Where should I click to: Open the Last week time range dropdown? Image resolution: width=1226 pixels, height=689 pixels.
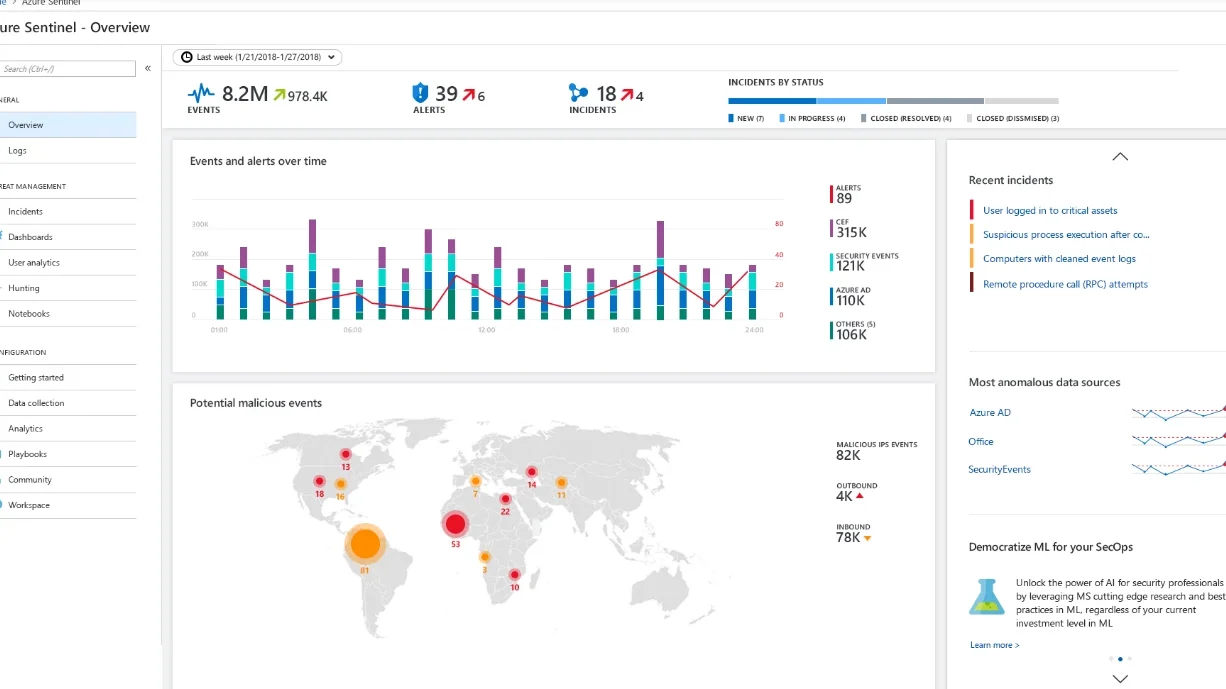point(258,57)
